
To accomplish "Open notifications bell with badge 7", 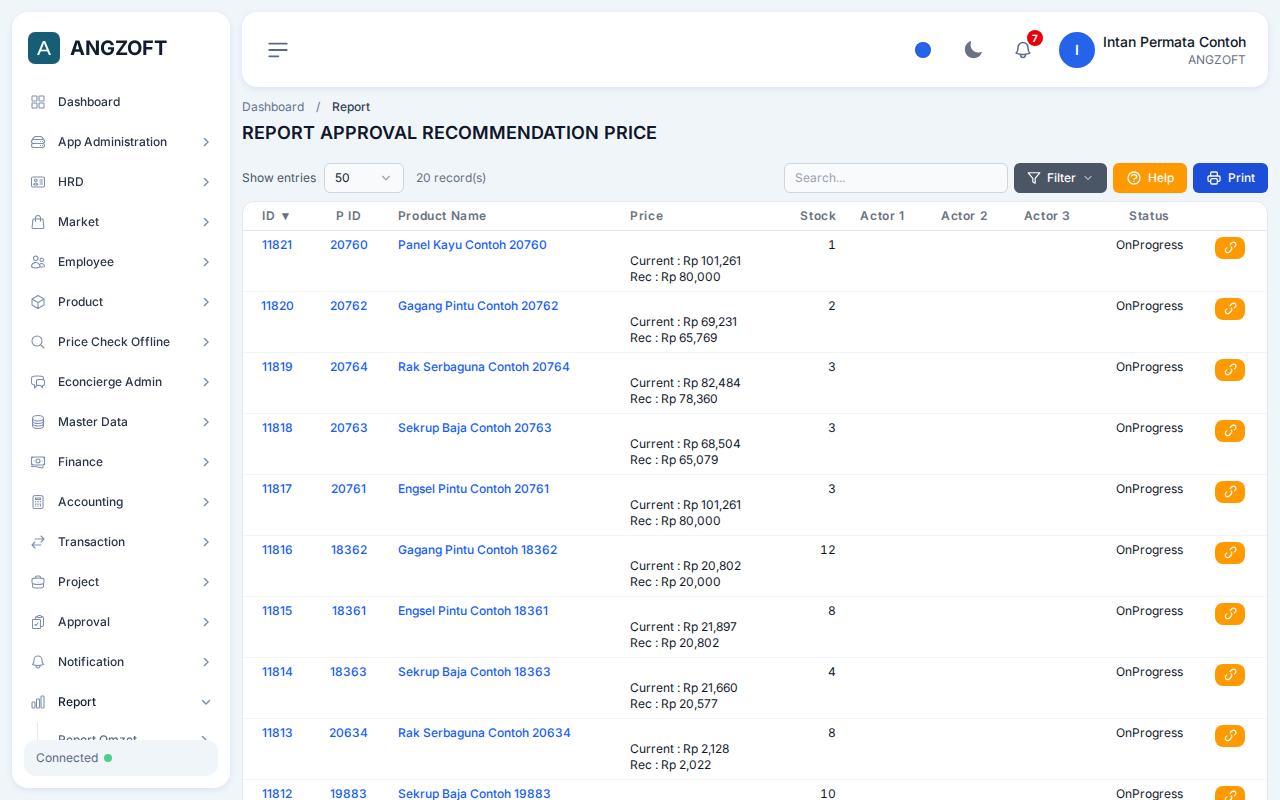I will point(1023,50).
